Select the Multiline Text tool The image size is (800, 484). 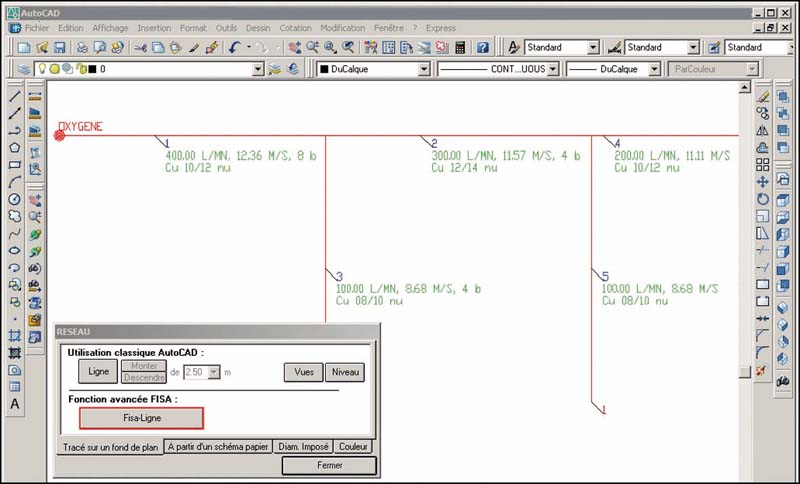point(15,404)
